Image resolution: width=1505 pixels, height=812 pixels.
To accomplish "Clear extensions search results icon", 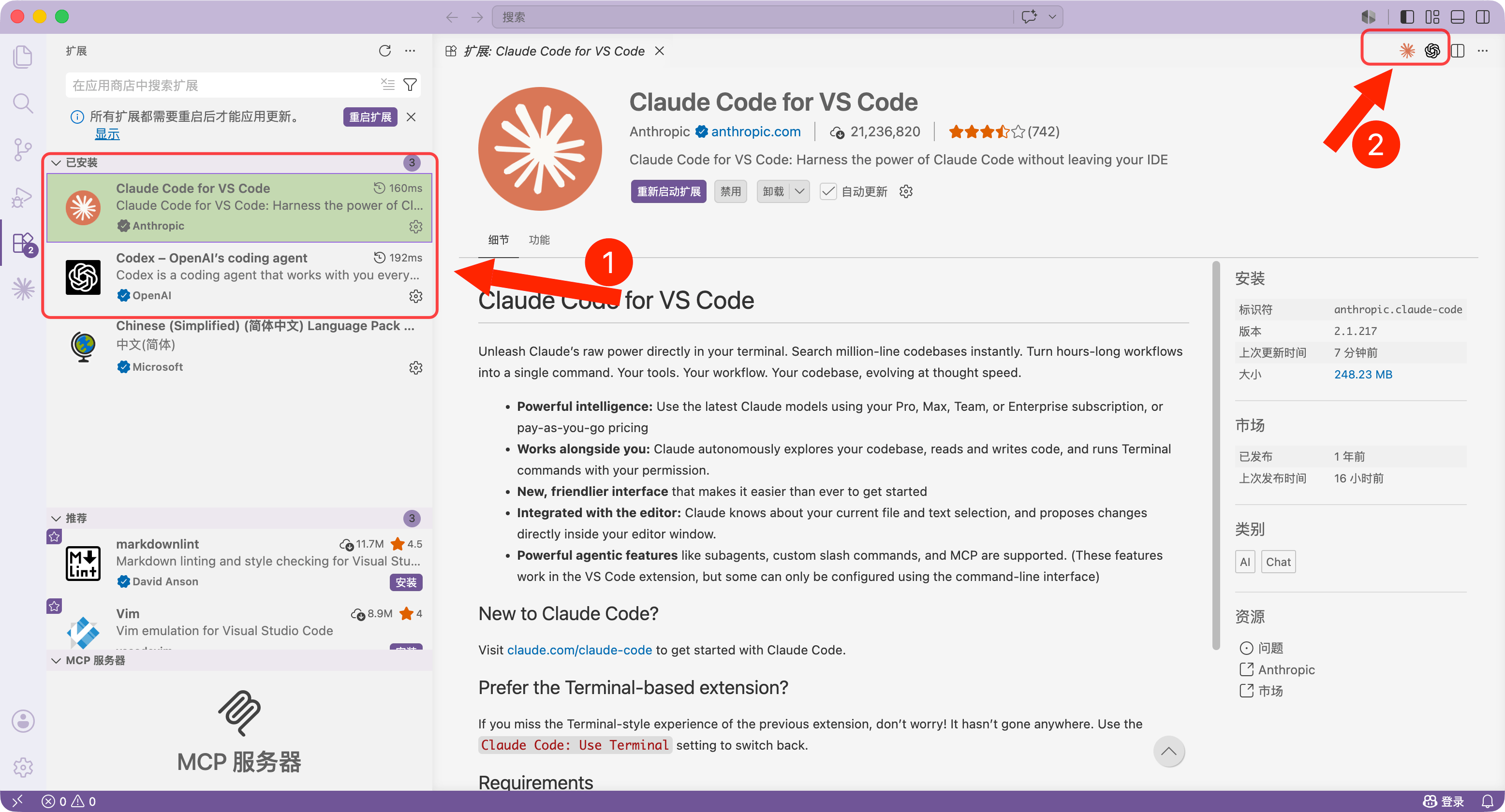I will tap(388, 85).
